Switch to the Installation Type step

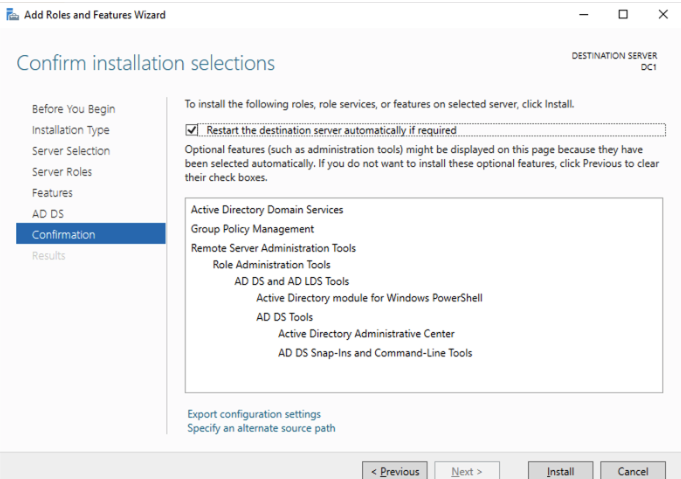[x=70, y=130]
